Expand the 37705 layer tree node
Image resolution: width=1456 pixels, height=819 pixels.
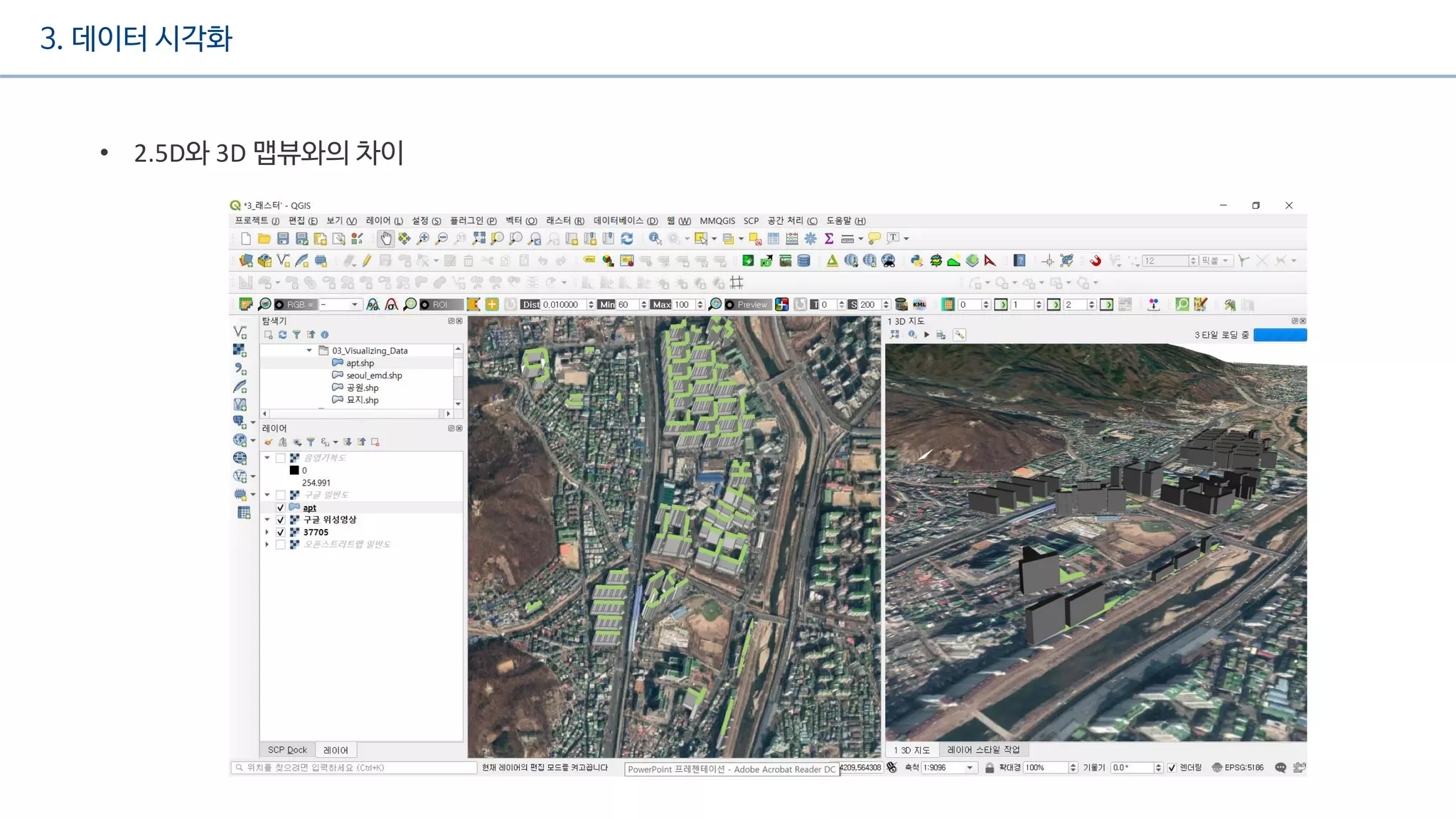click(x=267, y=532)
